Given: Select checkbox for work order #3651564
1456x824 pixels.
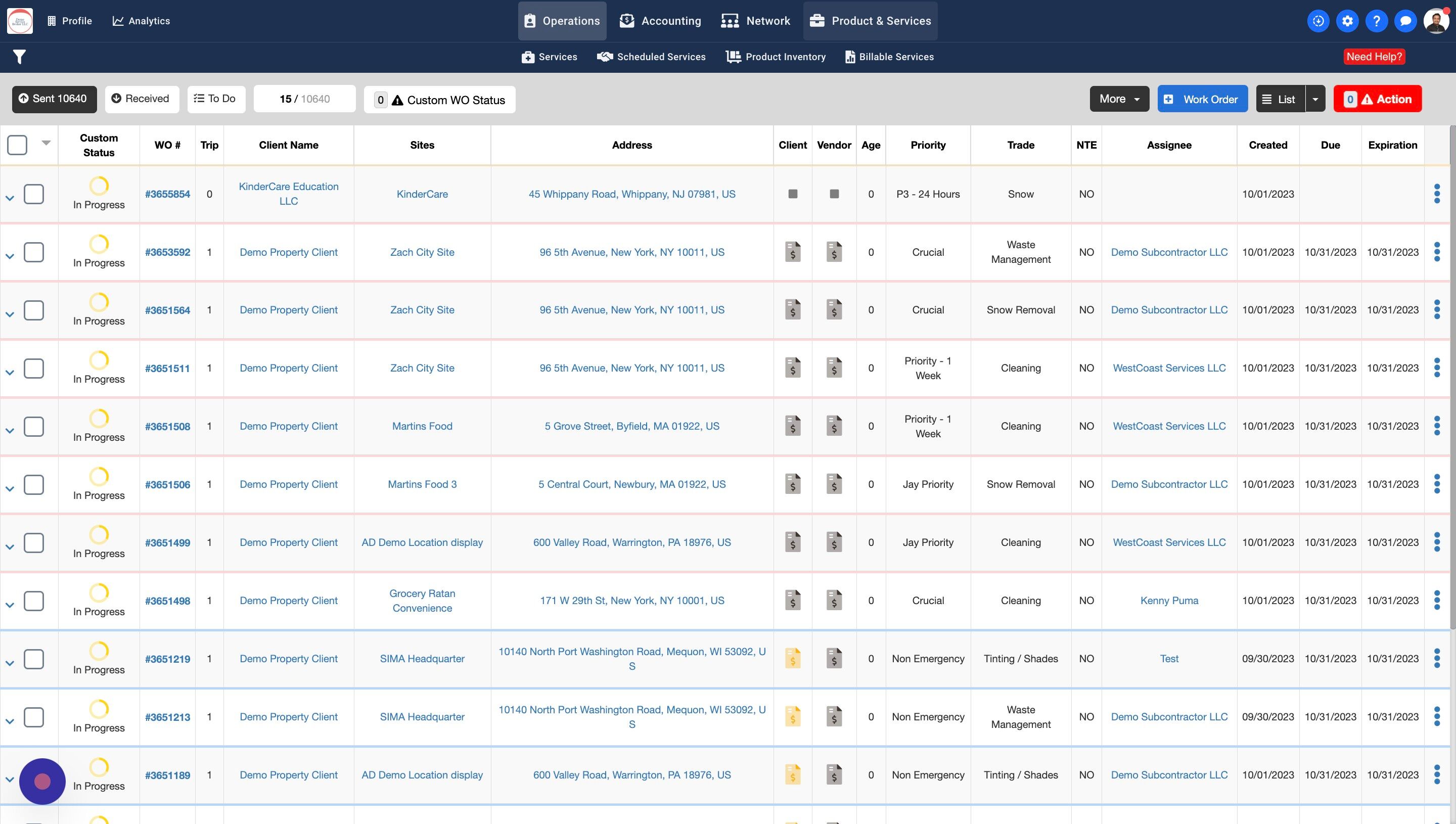Looking at the screenshot, I should [34, 310].
